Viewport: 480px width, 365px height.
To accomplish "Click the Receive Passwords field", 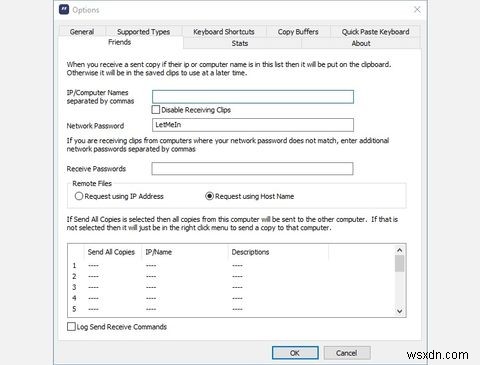I will coord(252,169).
